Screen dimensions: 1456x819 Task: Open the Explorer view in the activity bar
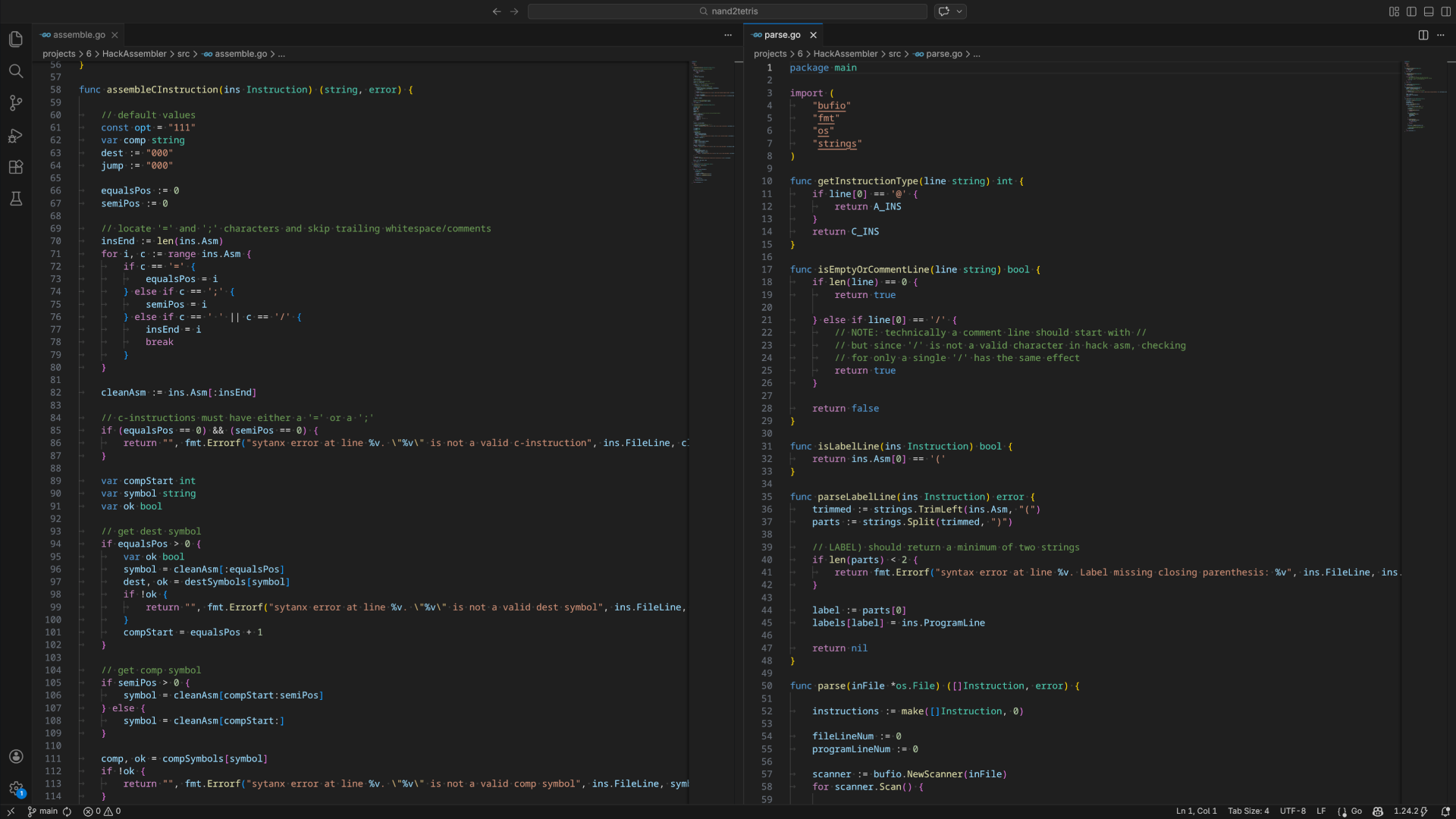pyautogui.click(x=15, y=39)
